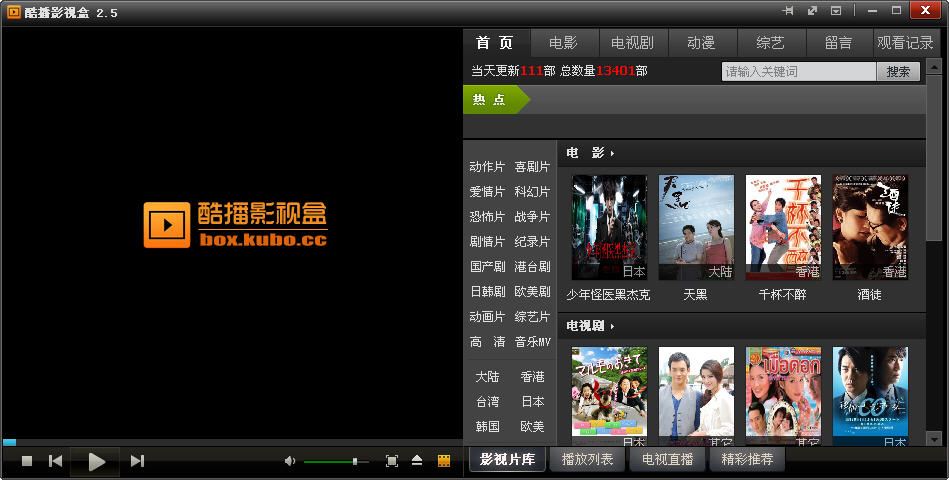Browse the 港台剧 category
949x480 pixels.
pyautogui.click(x=532, y=266)
